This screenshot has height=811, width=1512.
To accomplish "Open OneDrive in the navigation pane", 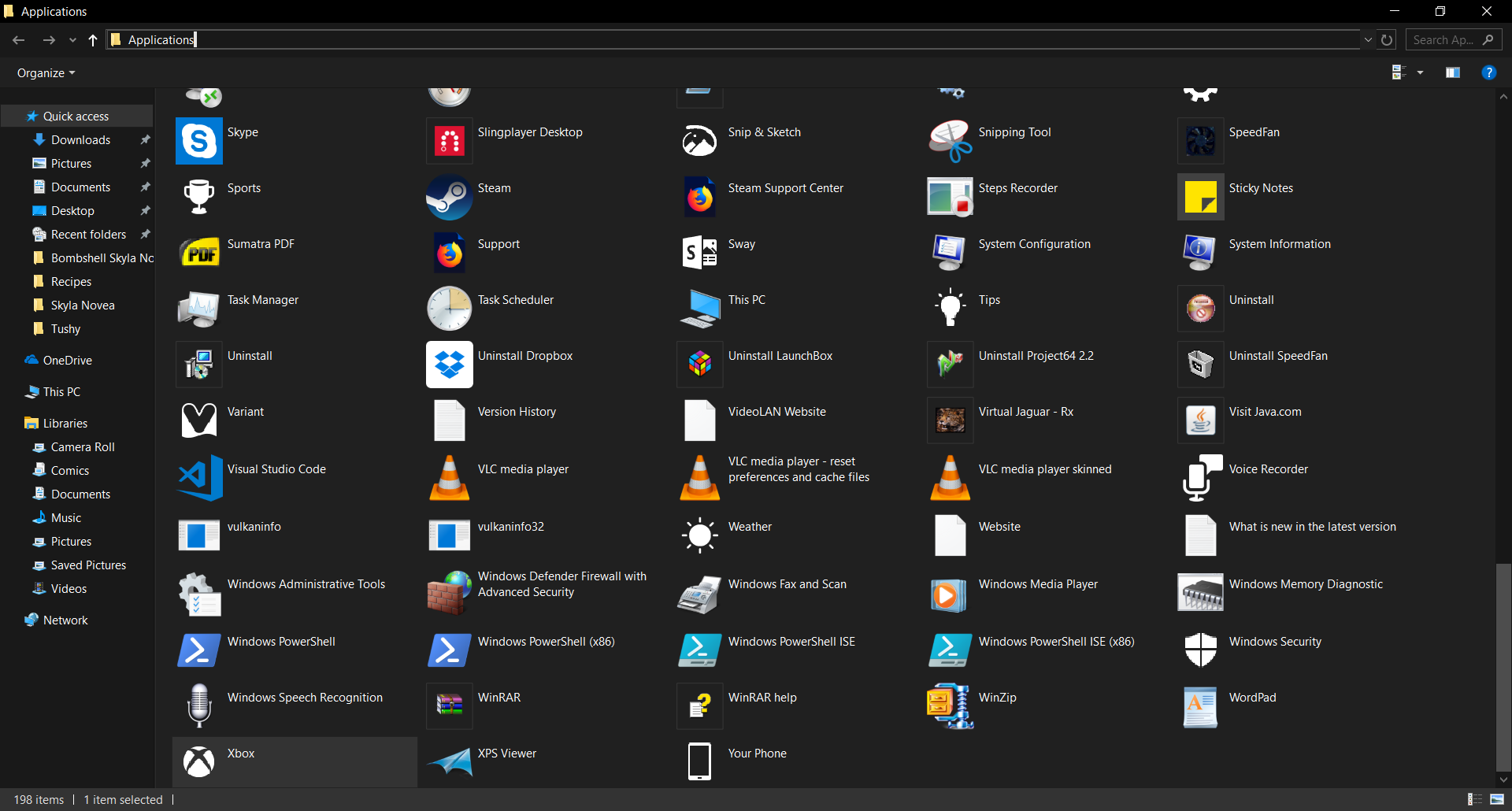I will pos(68,360).
